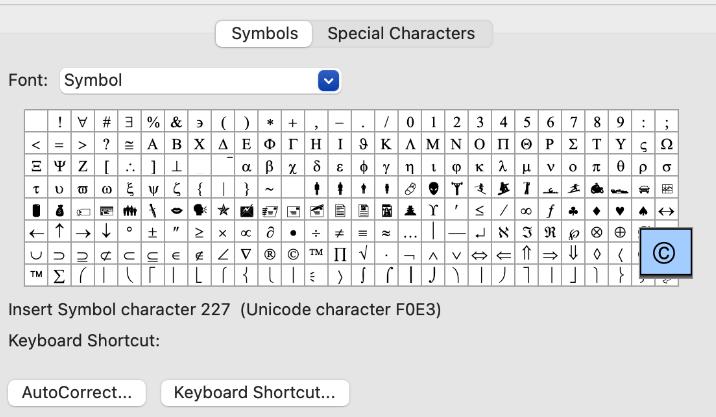Open the Font dropdown arrow
Viewport: 716px width, 417px height.
328,81
